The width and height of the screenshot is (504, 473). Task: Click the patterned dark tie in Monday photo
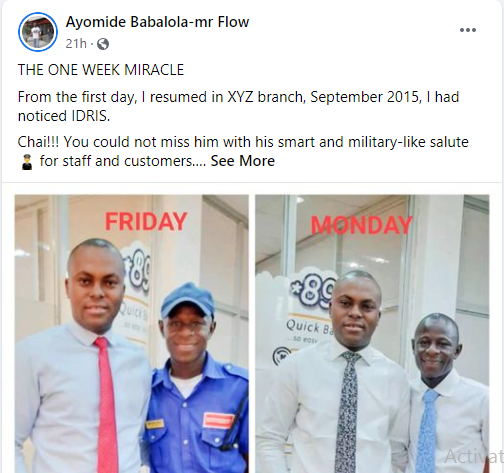coord(348,412)
